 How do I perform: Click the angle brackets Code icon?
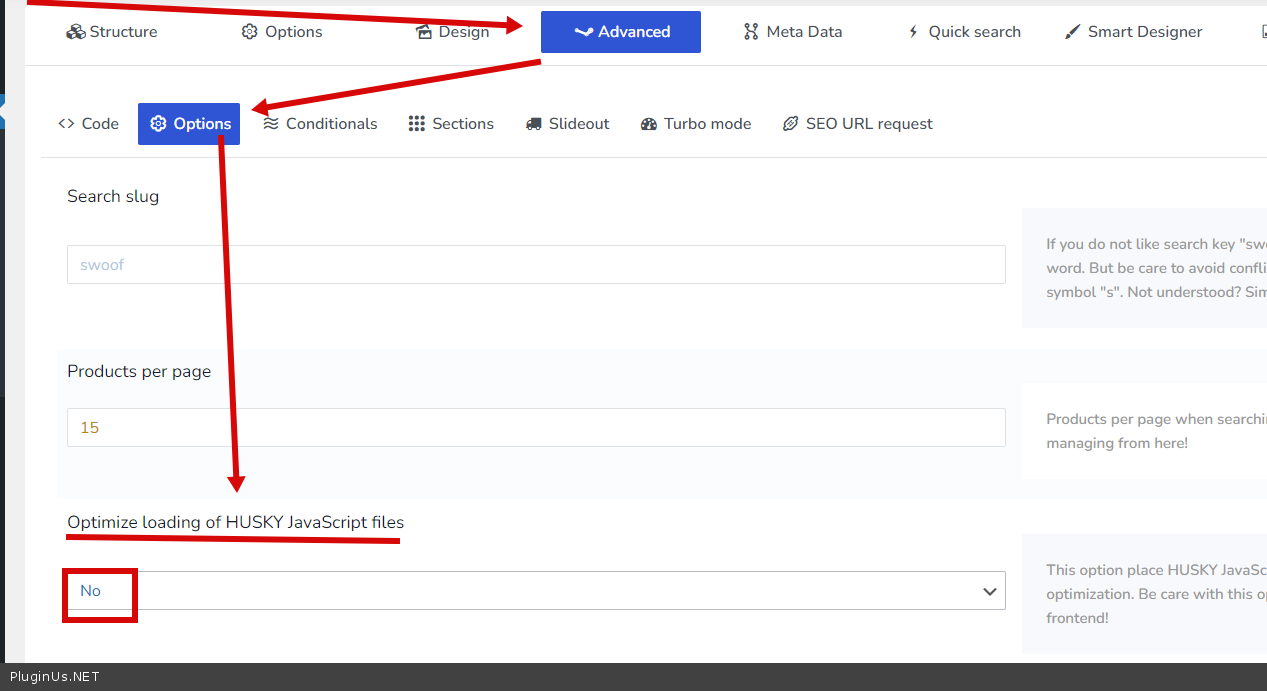coord(67,124)
